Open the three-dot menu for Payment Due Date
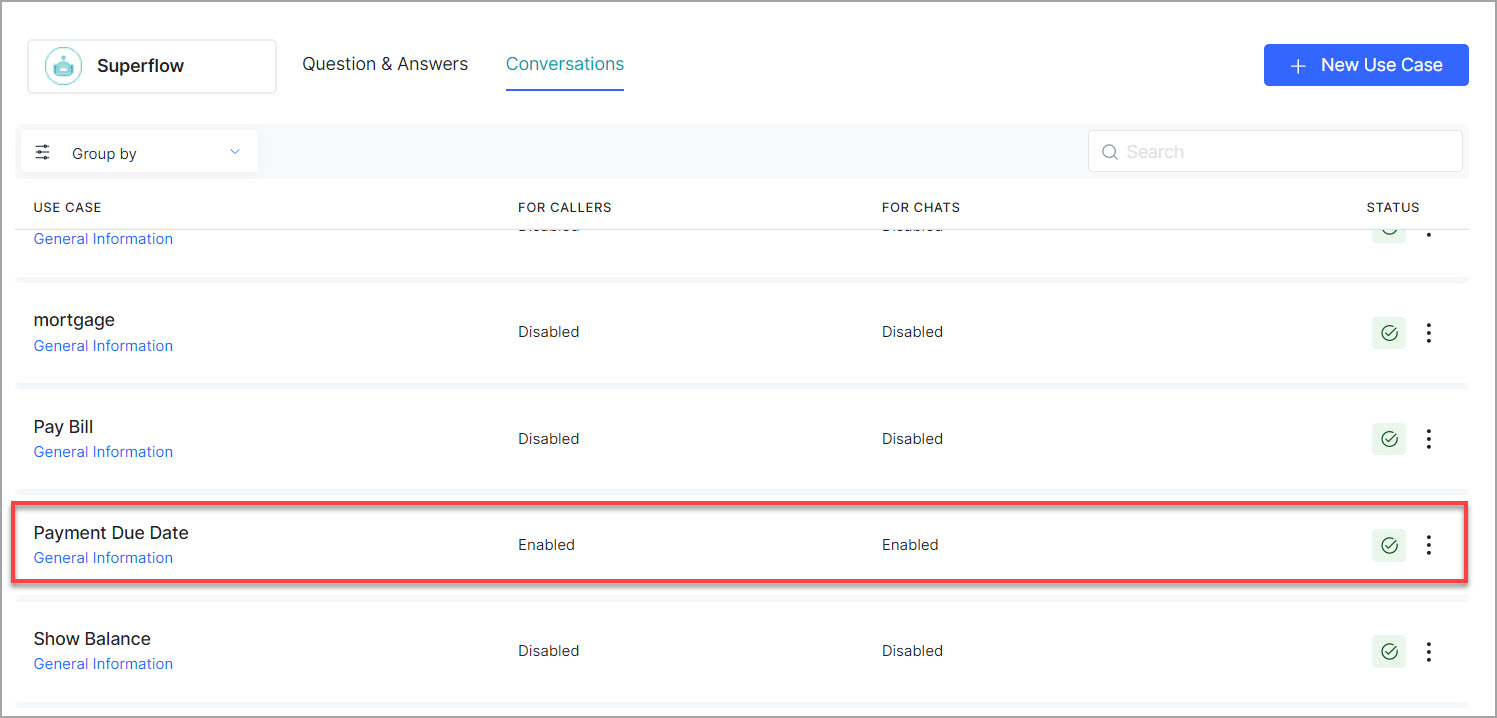 pos(1429,545)
